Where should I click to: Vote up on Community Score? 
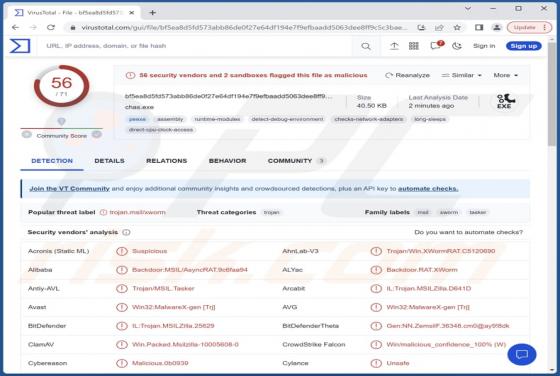pos(97,135)
